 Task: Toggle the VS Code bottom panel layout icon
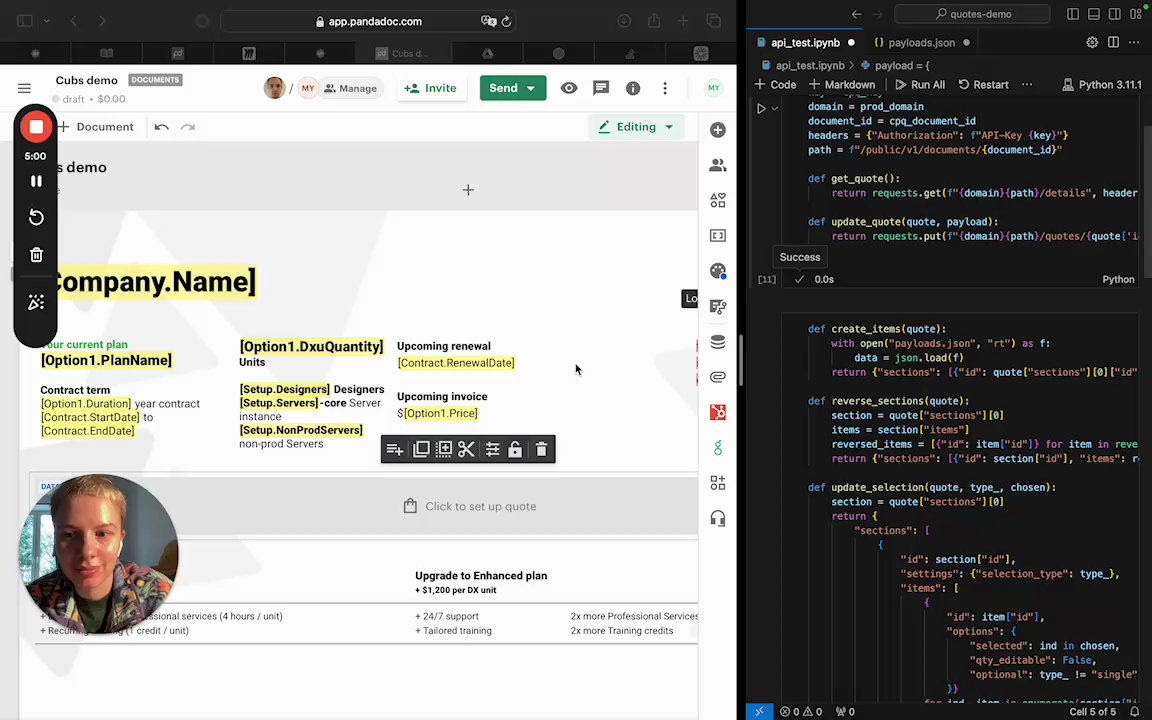point(1094,14)
